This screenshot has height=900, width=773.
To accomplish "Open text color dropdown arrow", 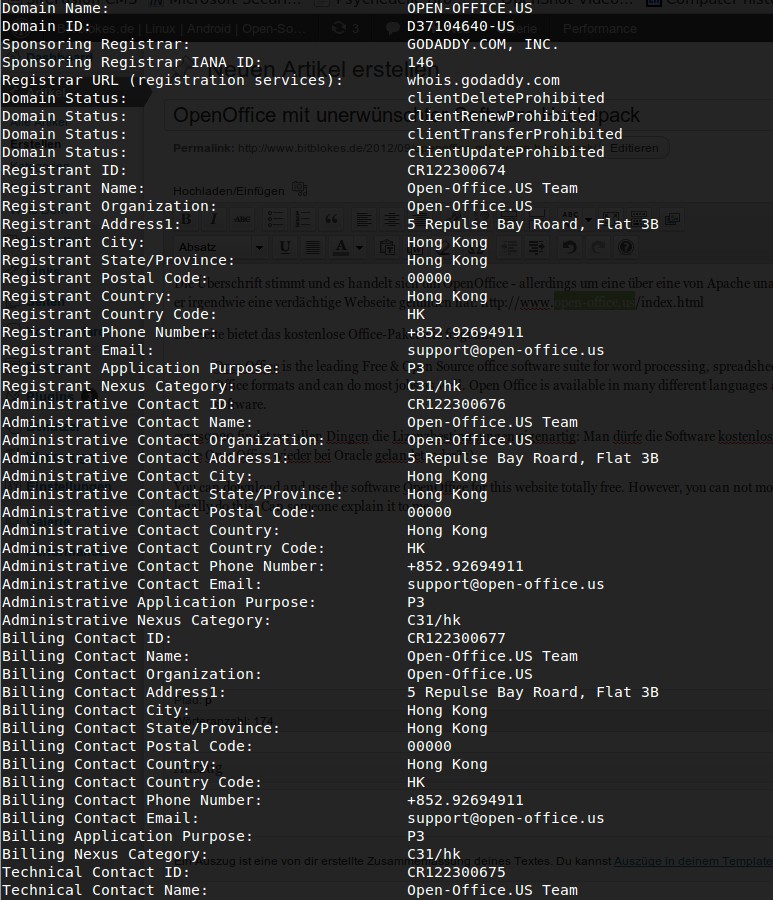I will [x=359, y=247].
